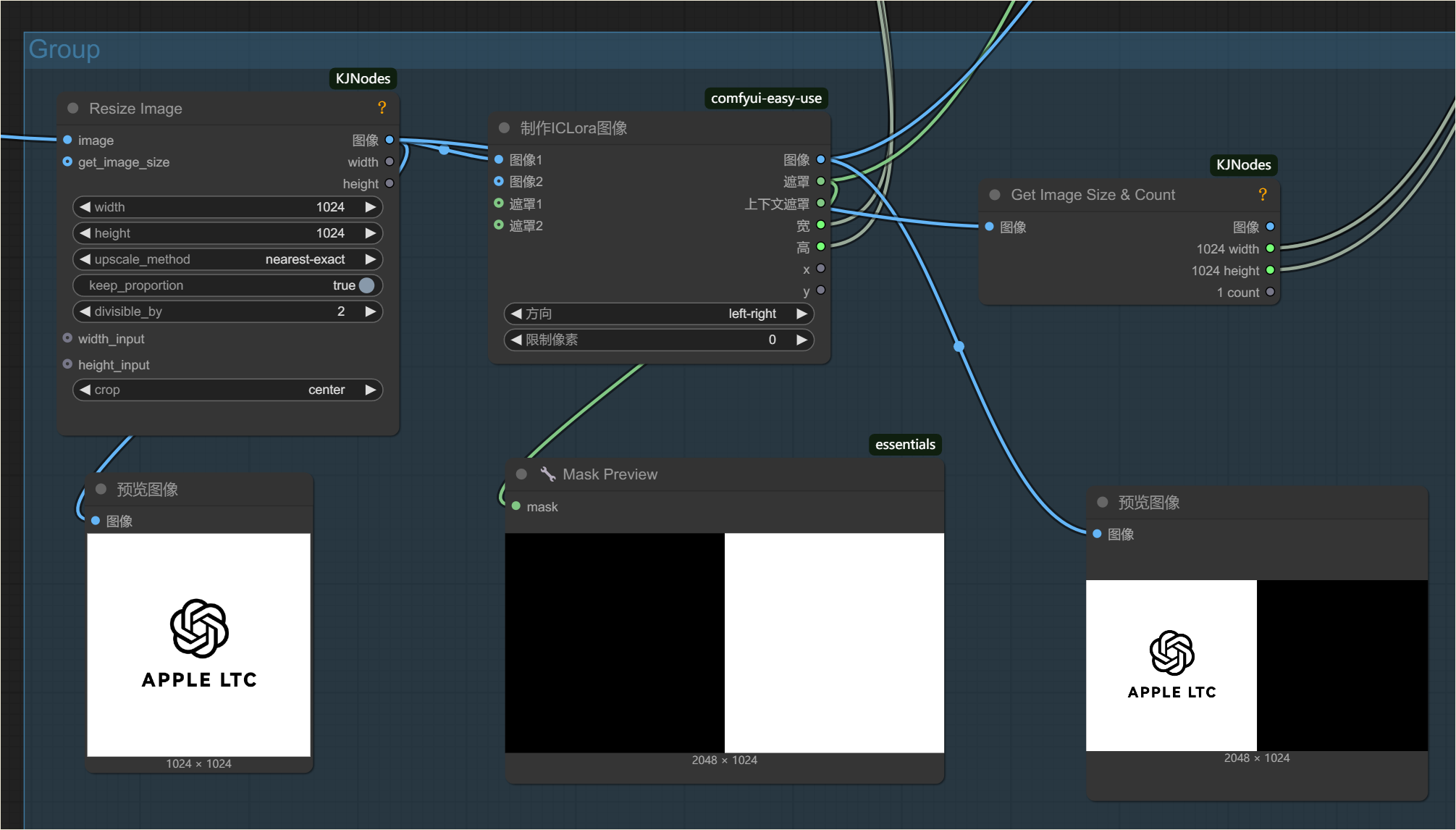The image size is (1456, 830).
Task: Decrease divisible_by with left arrow
Action: (x=85, y=311)
